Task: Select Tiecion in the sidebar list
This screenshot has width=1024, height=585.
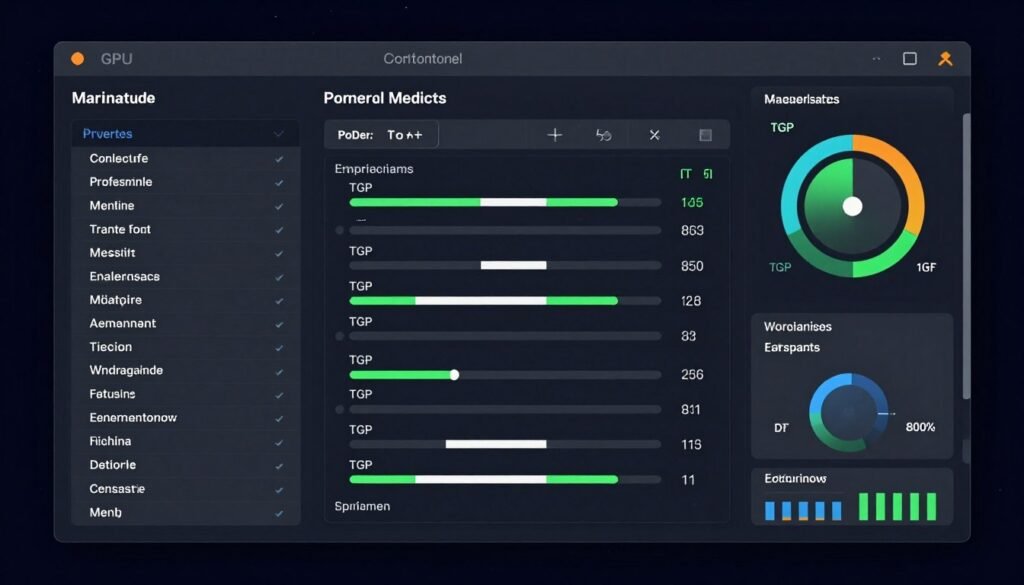Action: pyautogui.click(x=111, y=347)
